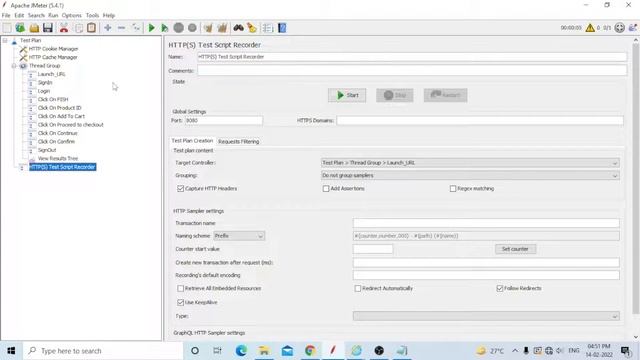Open the Help question mark icon
640x360 pixels.
click(282, 28)
